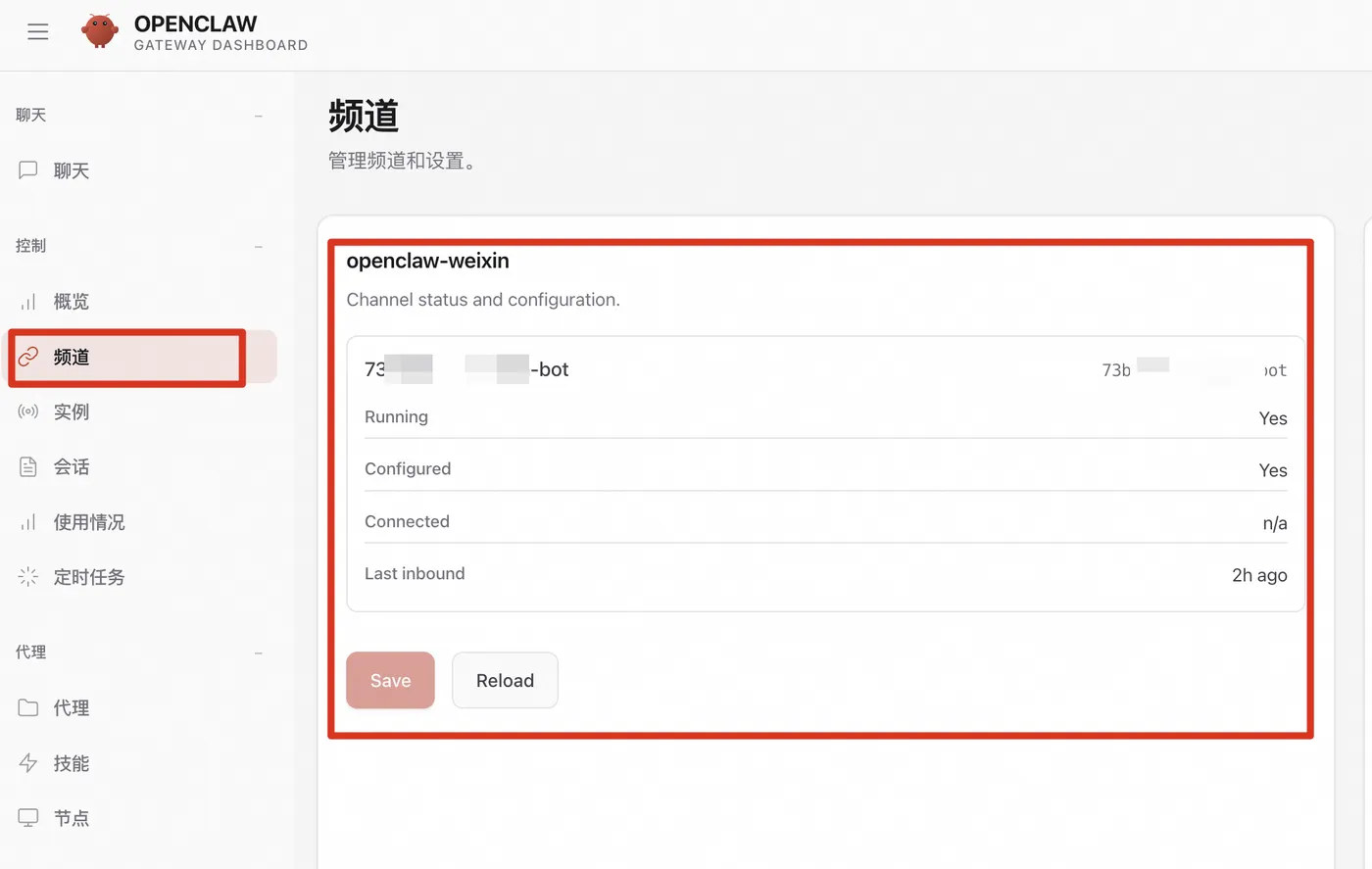Click the GATEWAY DASHBOARD subtitle
This screenshot has height=869, width=1372.
pyautogui.click(x=220, y=45)
